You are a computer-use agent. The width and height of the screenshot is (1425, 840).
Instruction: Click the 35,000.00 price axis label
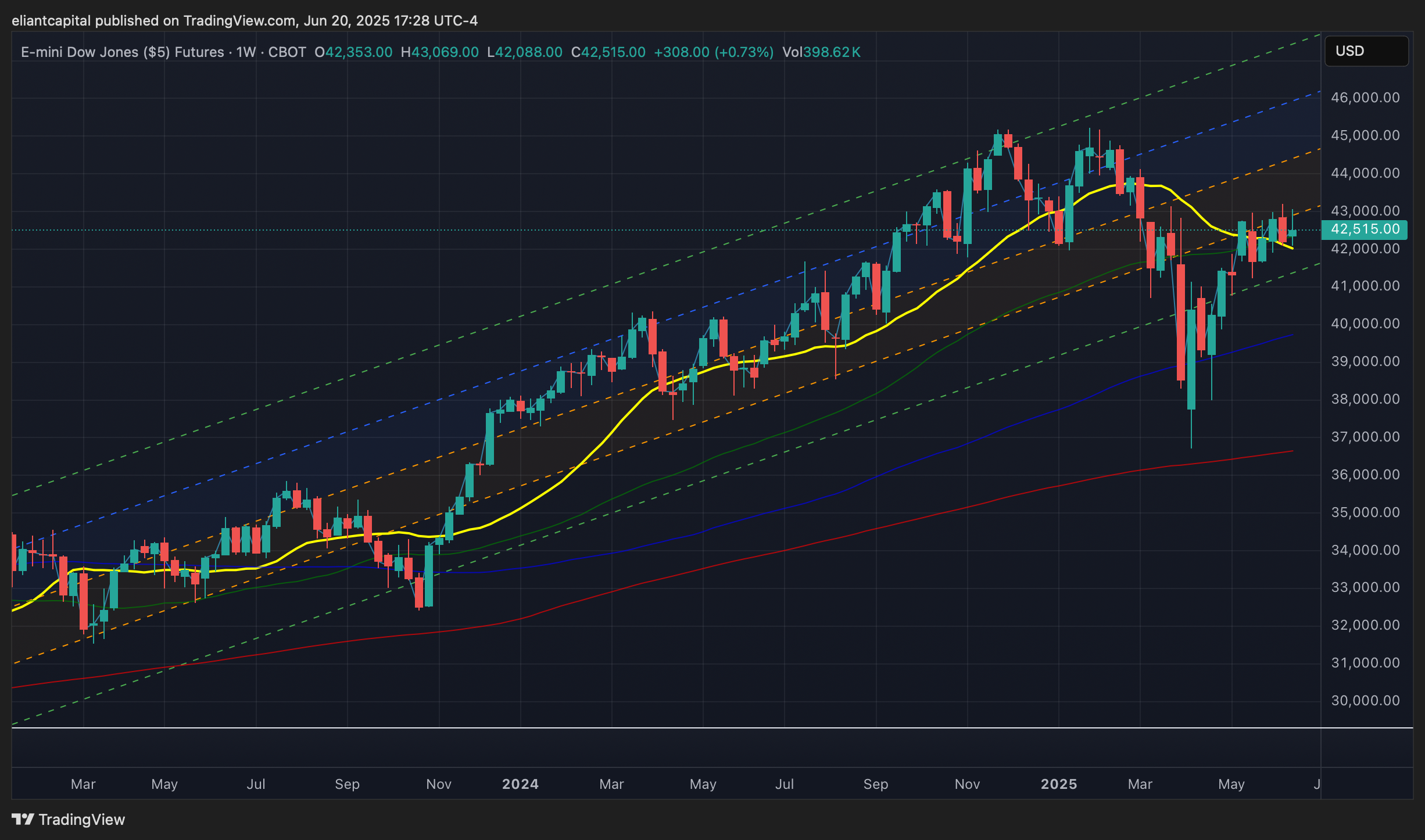pyautogui.click(x=1365, y=512)
